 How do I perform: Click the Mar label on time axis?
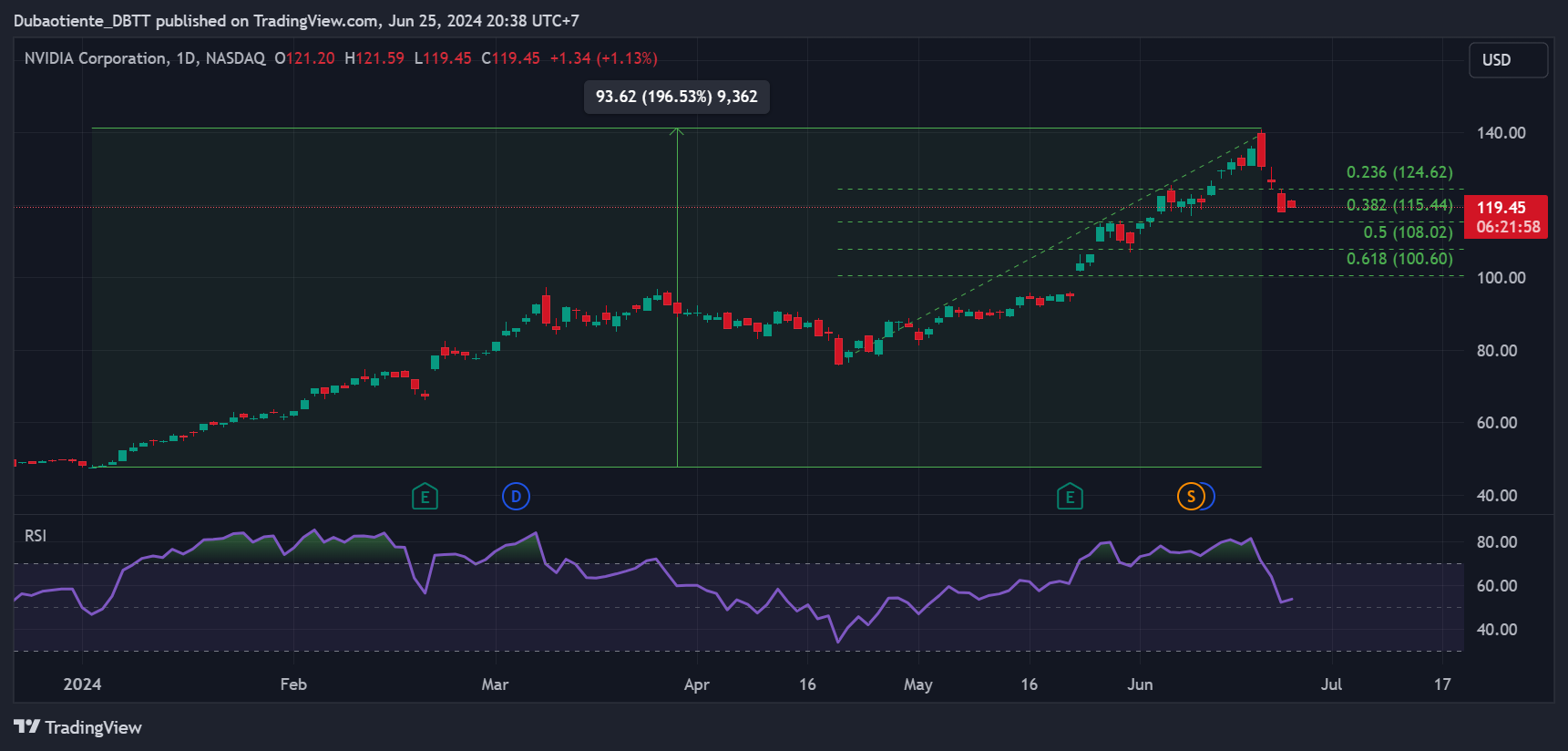tap(495, 684)
